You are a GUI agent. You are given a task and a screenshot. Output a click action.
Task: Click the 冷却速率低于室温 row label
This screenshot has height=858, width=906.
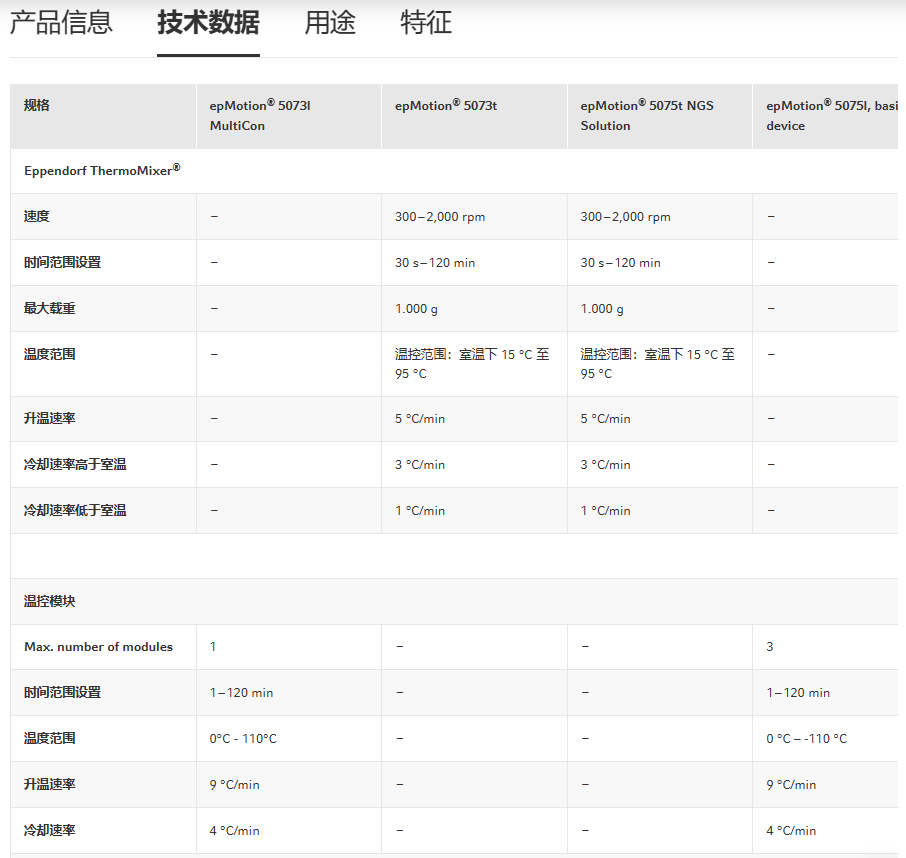pos(75,511)
